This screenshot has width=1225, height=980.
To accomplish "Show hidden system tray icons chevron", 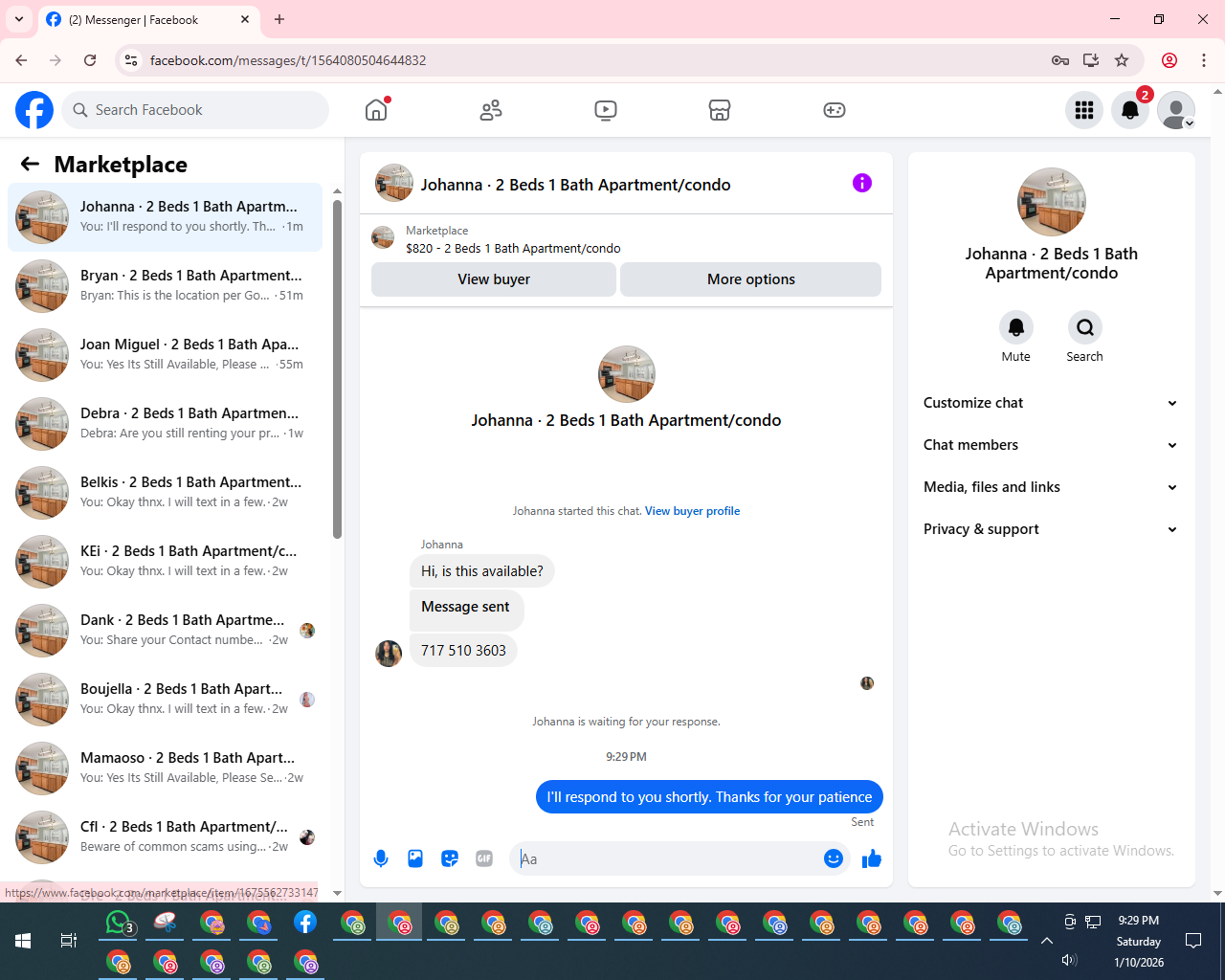I will point(1047,941).
